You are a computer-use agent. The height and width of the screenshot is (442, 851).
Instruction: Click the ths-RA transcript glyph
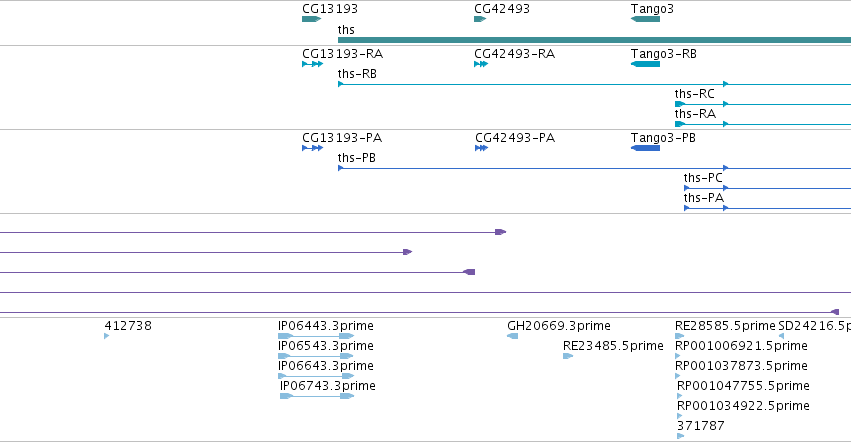[x=763, y=124]
